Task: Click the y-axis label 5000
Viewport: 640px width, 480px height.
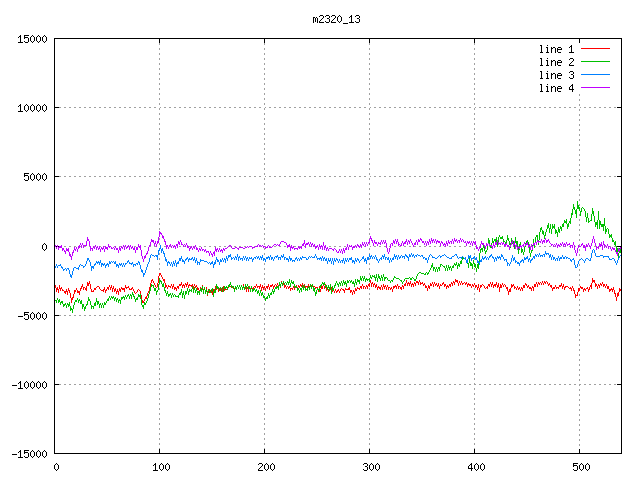Action: point(35,177)
